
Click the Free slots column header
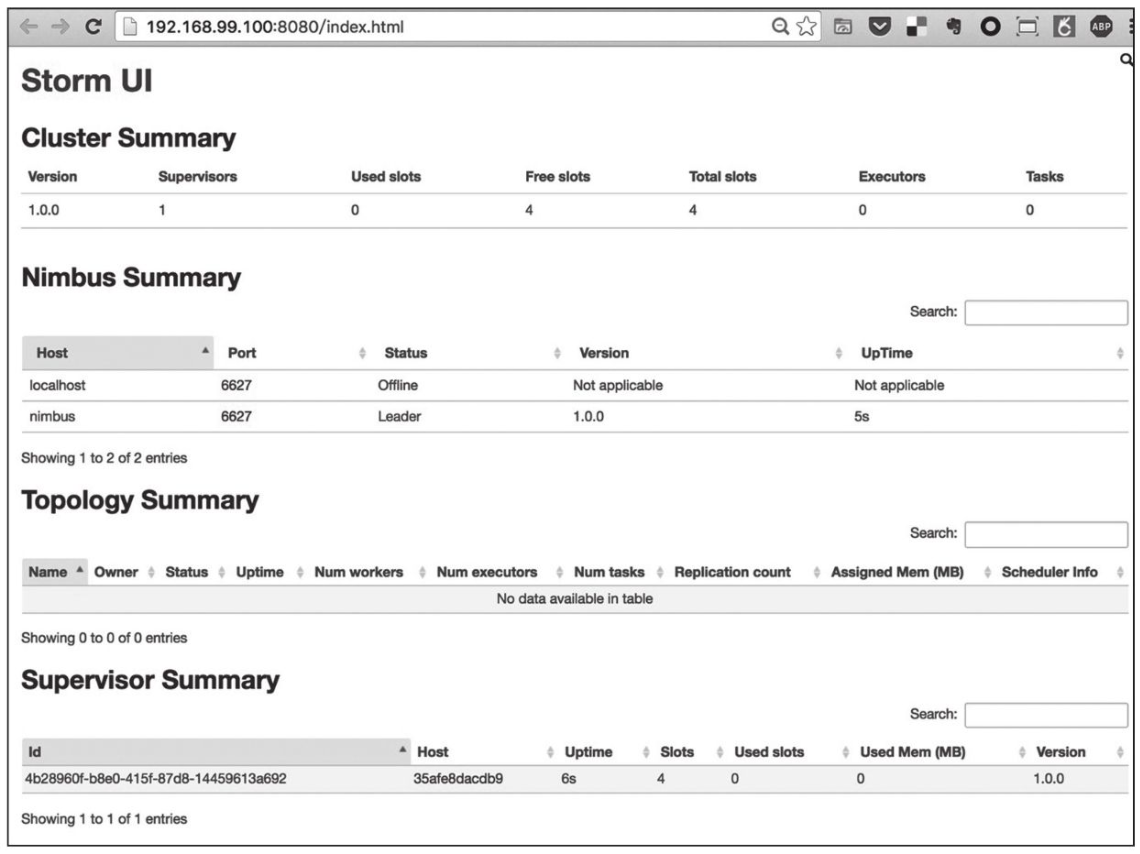[x=558, y=177]
